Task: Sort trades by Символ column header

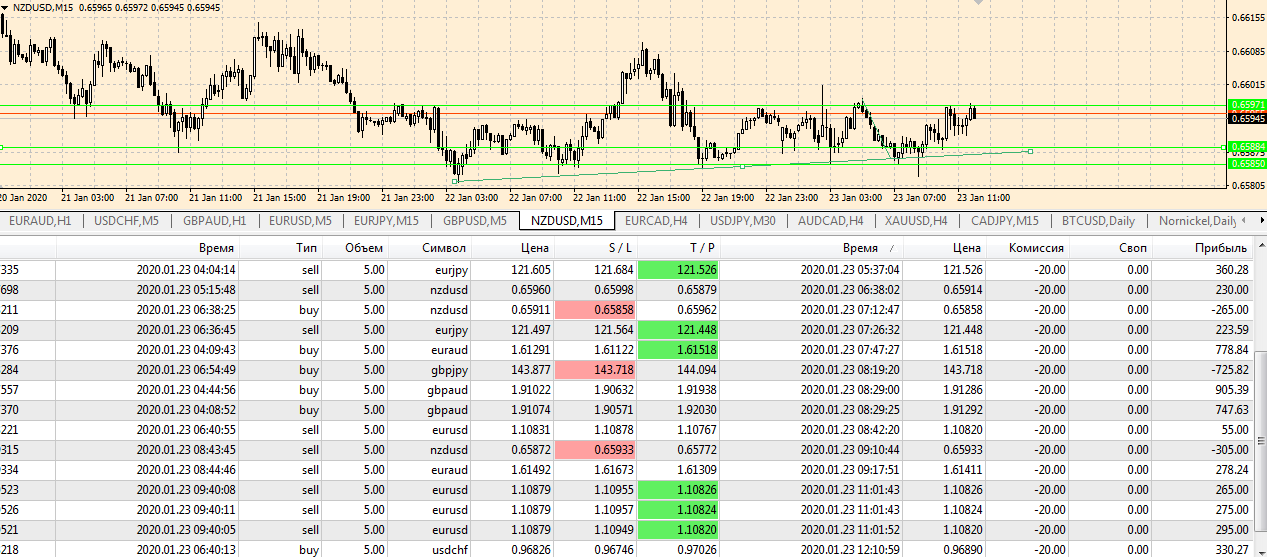Action: pos(444,248)
